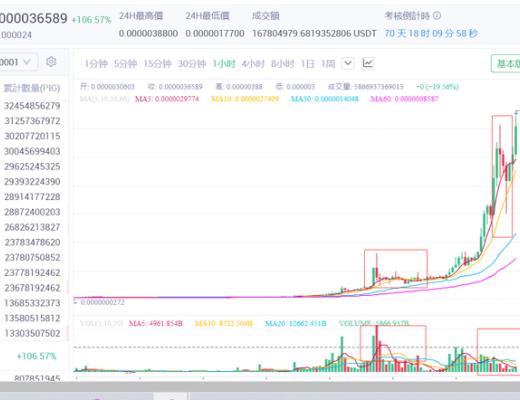Click the +106.57% value under order book
Screen dimensions: 520x400
click(x=37, y=356)
